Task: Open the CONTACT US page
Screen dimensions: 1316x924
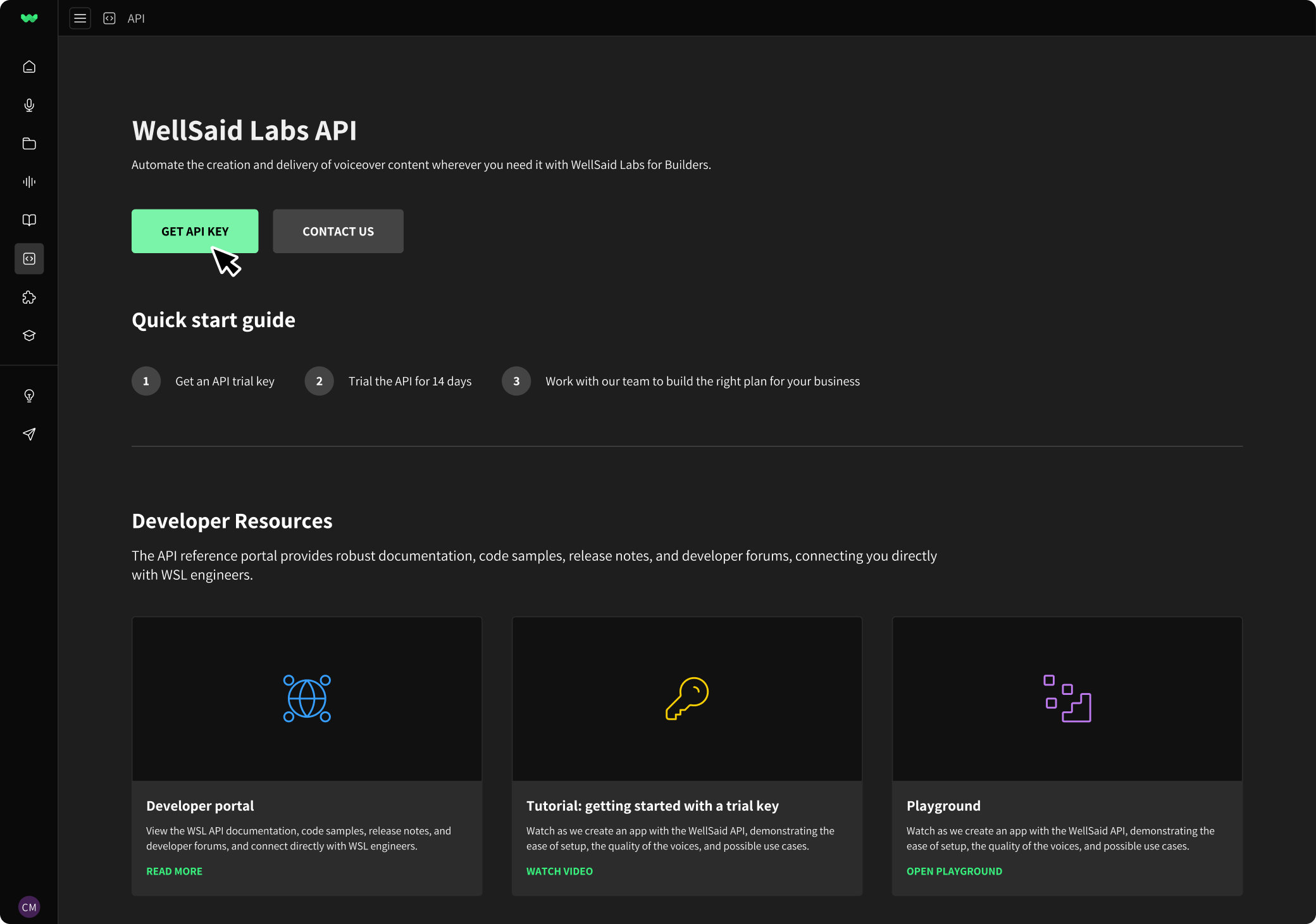Action: 338,231
